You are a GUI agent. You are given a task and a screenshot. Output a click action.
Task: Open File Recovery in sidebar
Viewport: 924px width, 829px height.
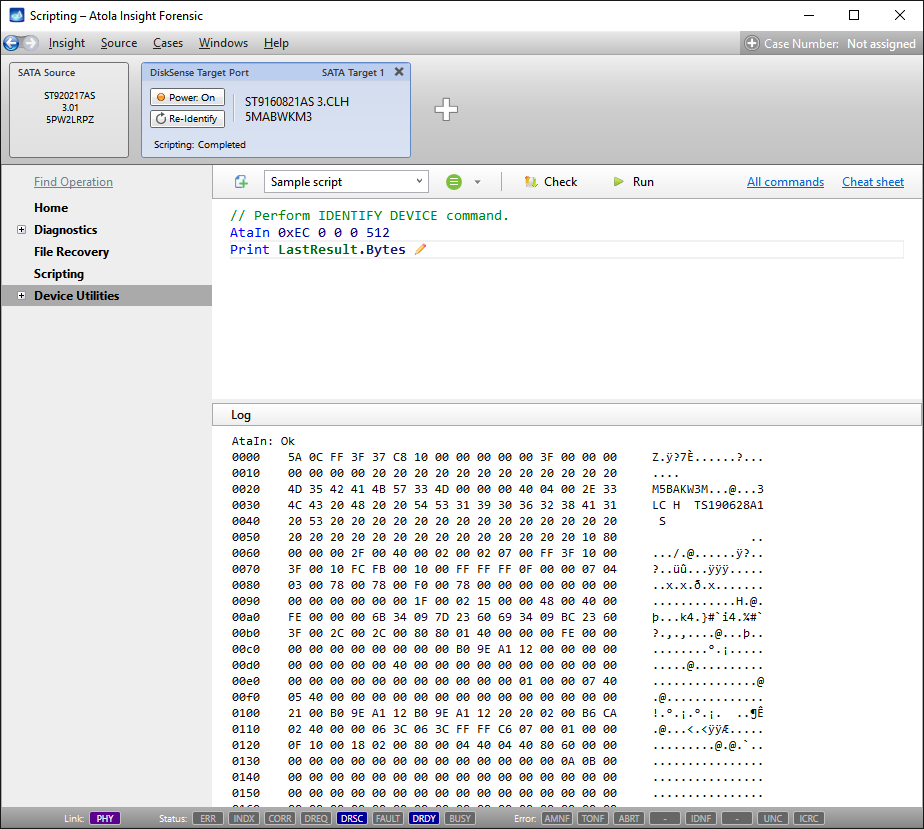click(71, 252)
